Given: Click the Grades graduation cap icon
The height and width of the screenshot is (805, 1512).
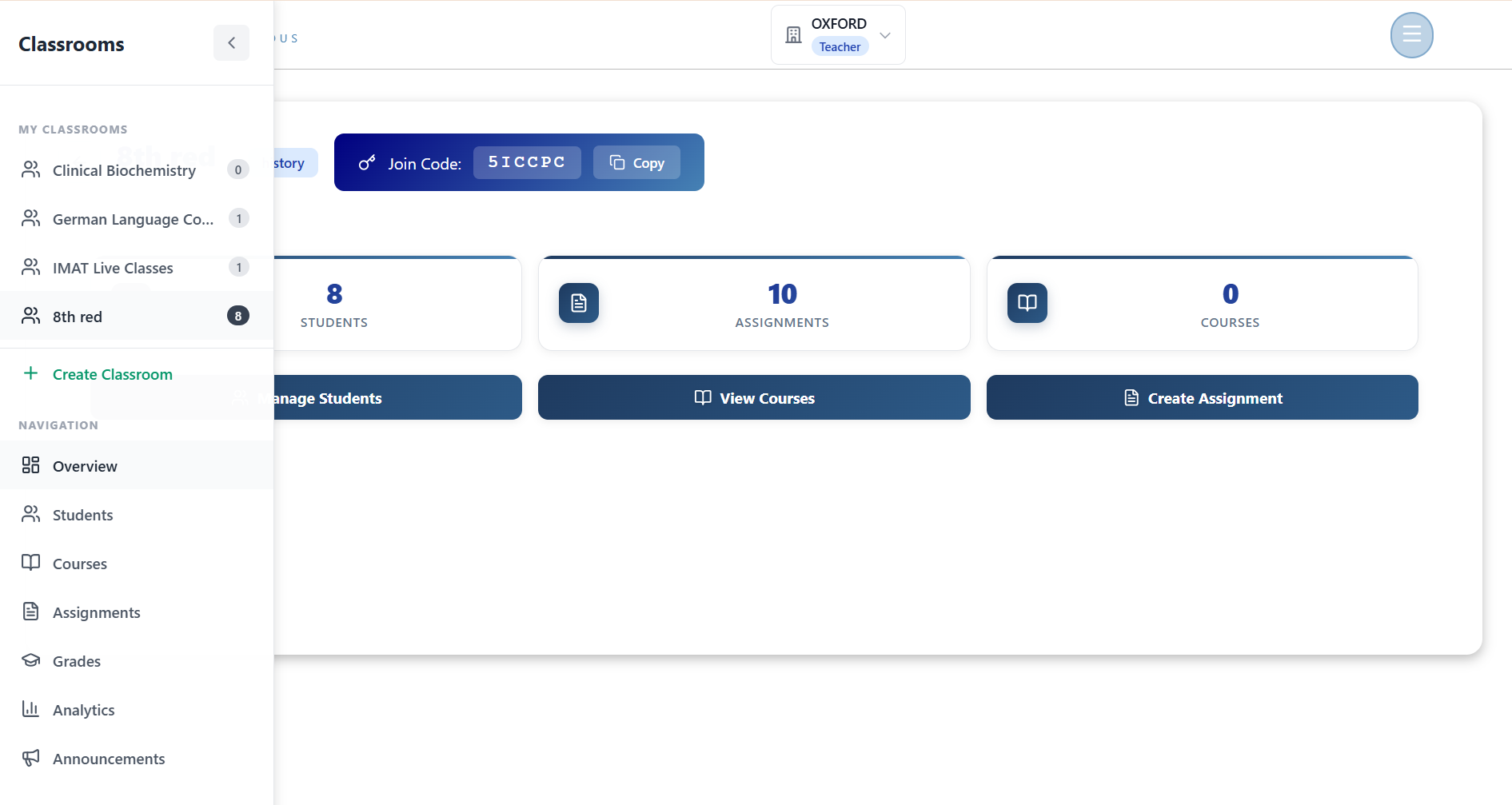Looking at the screenshot, I should 30,660.
